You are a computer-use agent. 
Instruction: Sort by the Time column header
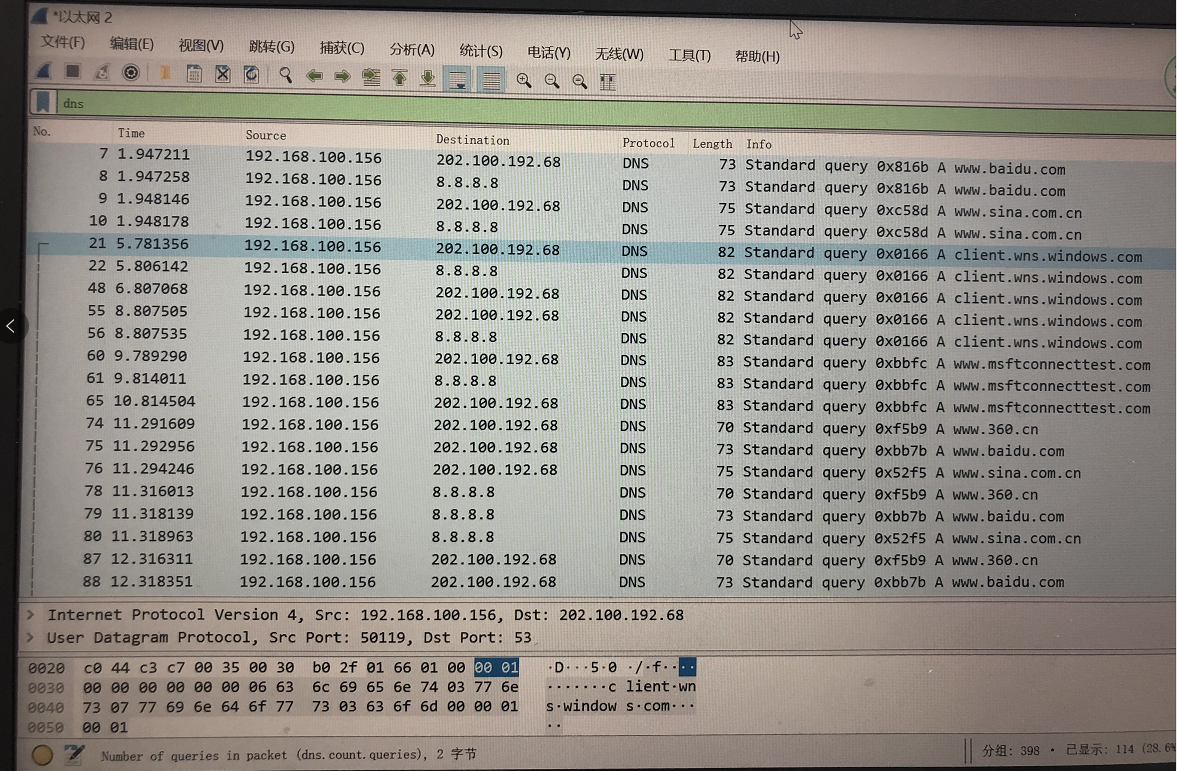[131, 133]
